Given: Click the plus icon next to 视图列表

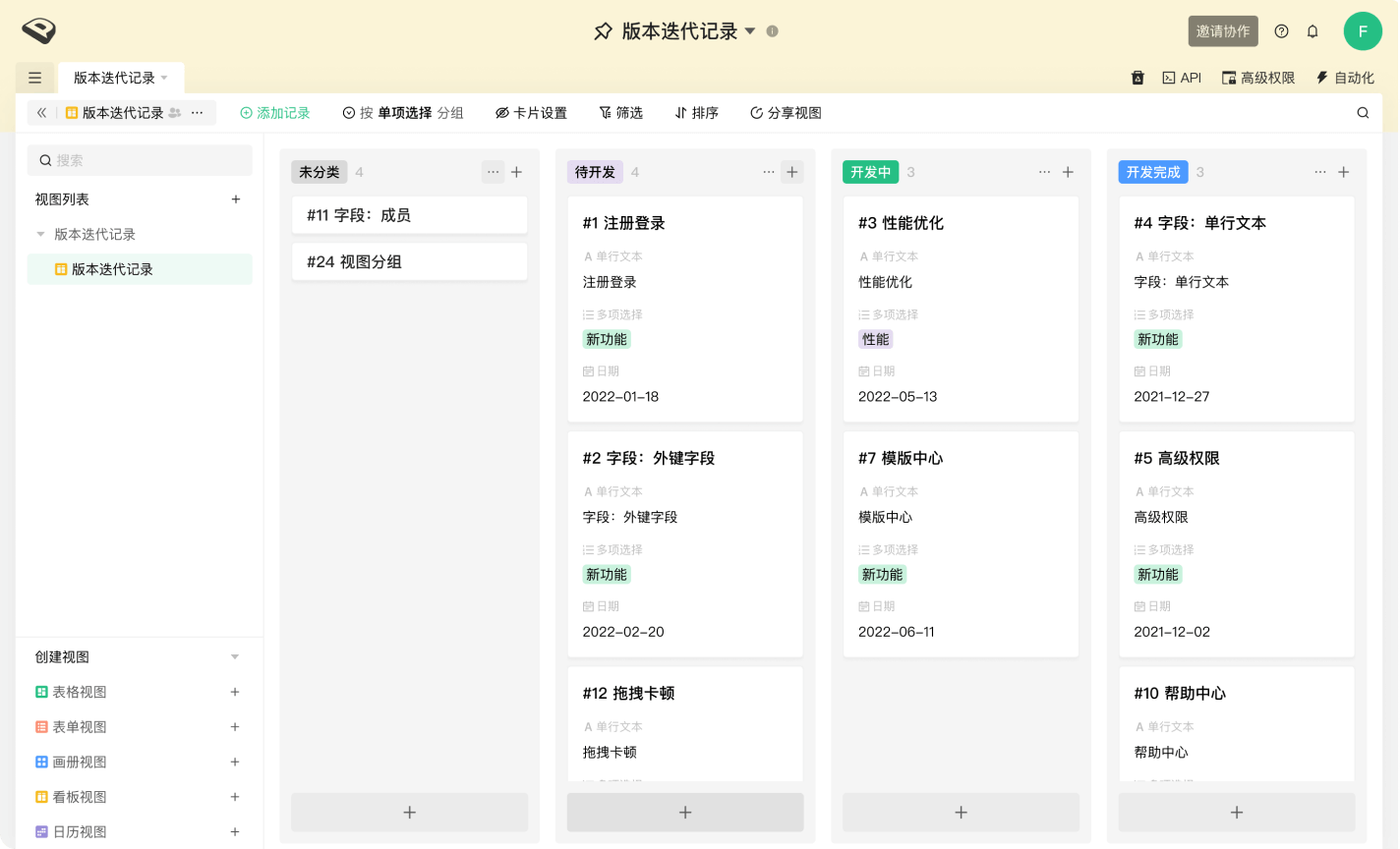Looking at the screenshot, I should 235,199.
